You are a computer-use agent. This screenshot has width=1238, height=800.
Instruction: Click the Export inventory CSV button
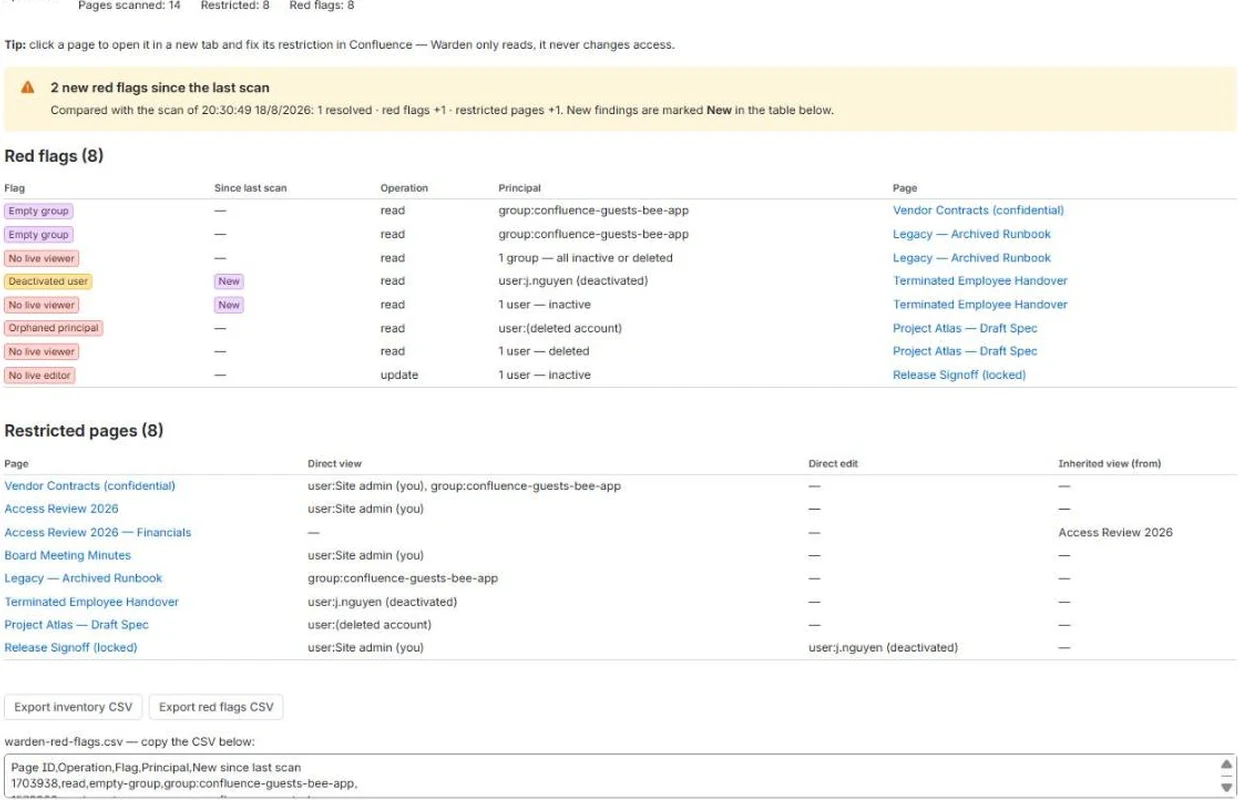pyautogui.click(x=74, y=707)
